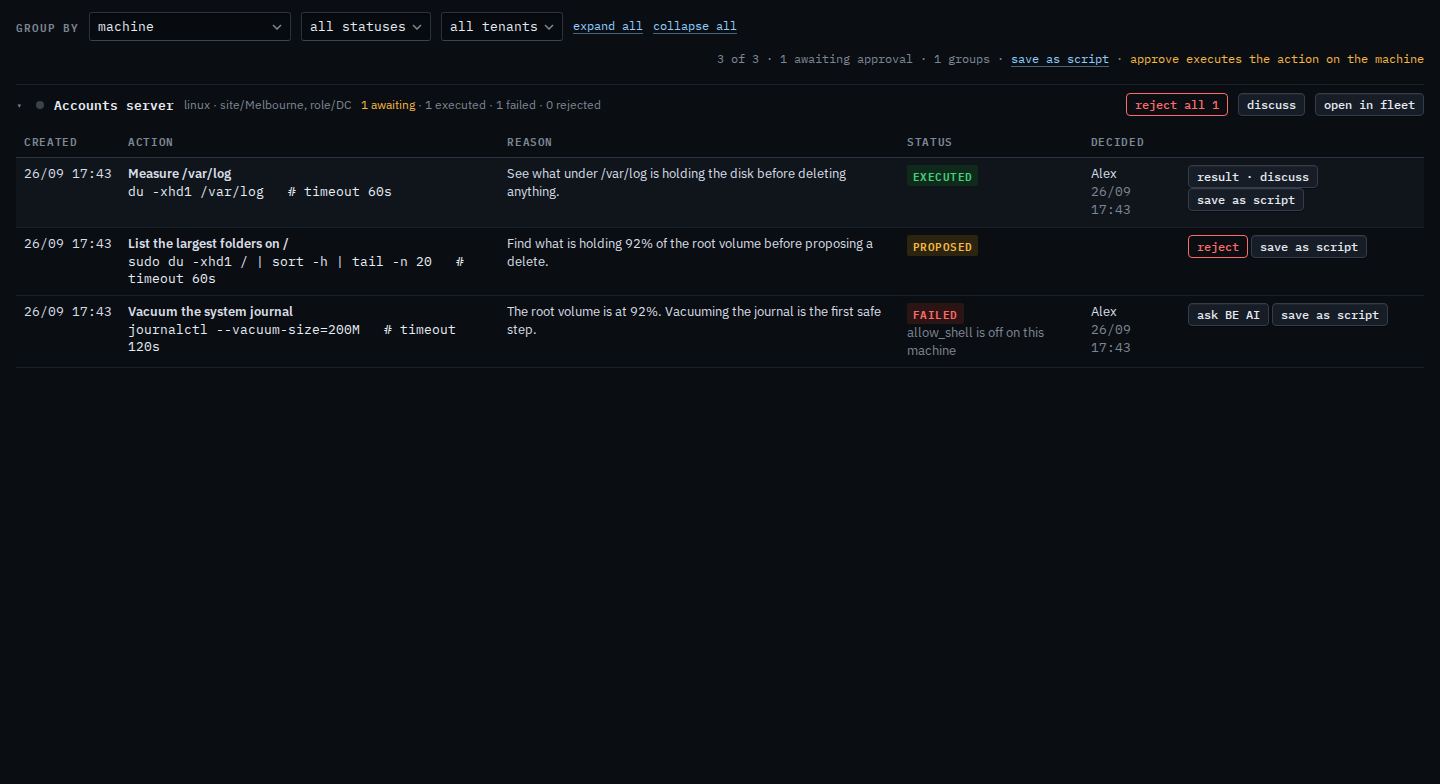Save Vacuum the system journal action as script
The height and width of the screenshot is (784, 1440).
click(1330, 315)
